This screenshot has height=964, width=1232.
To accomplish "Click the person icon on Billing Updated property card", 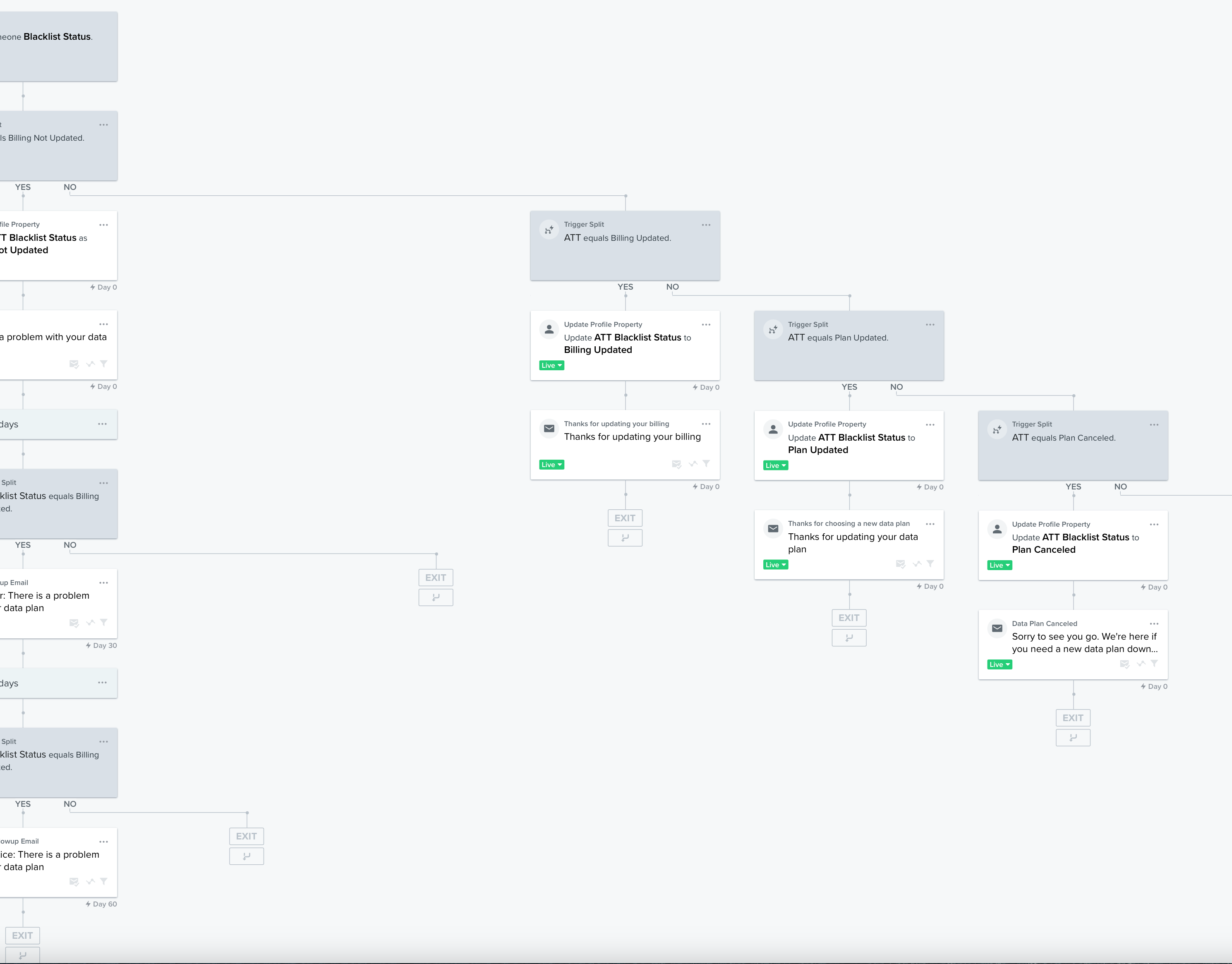I will 549,330.
